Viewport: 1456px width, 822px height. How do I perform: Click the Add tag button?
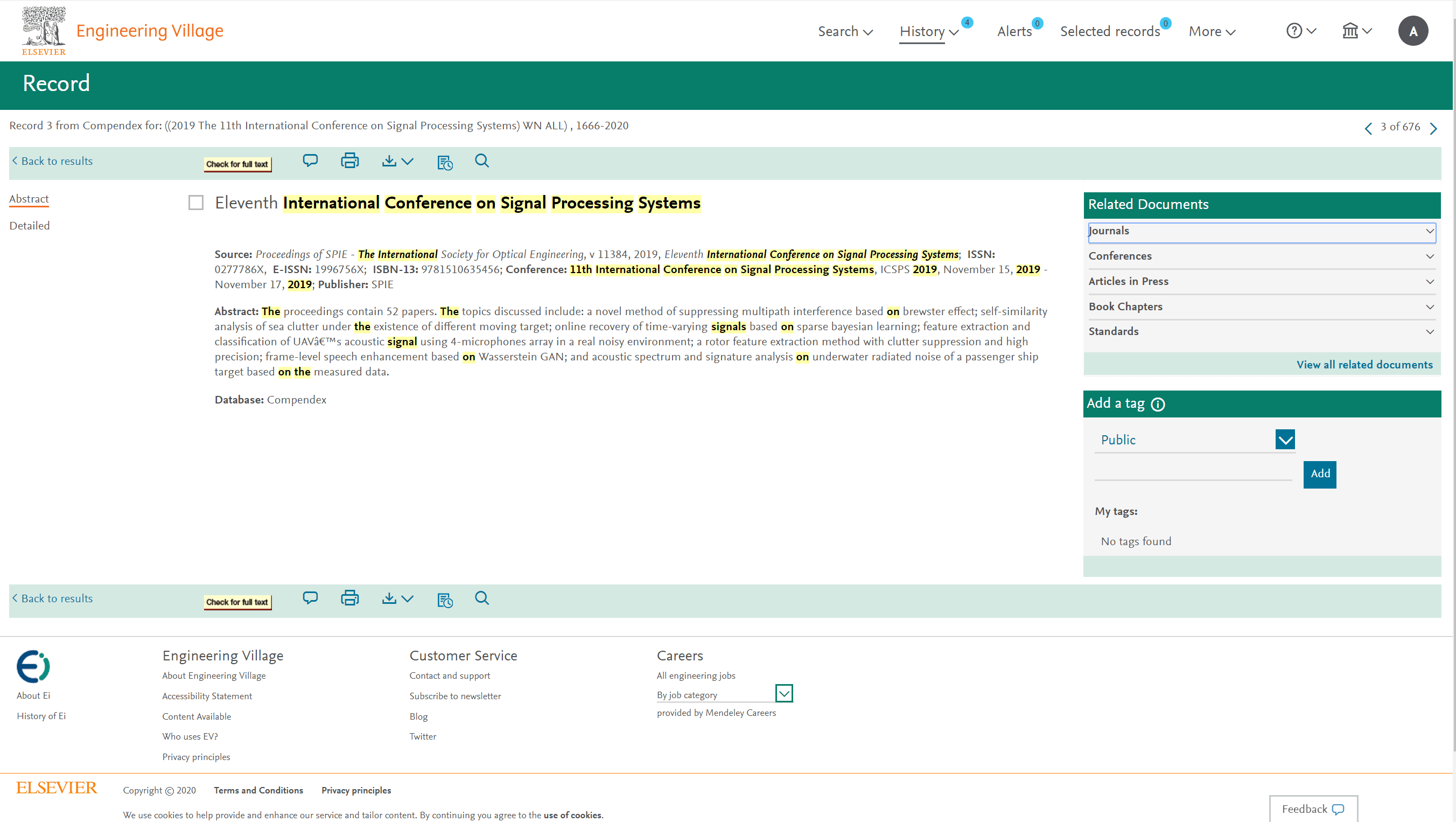[x=1320, y=473]
